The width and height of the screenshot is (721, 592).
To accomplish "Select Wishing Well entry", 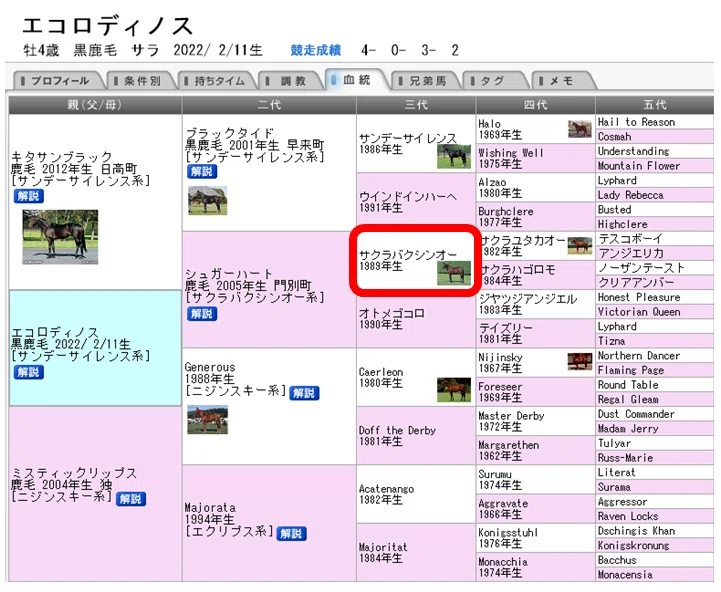I will pyautogui.click(x=536, y=158).
